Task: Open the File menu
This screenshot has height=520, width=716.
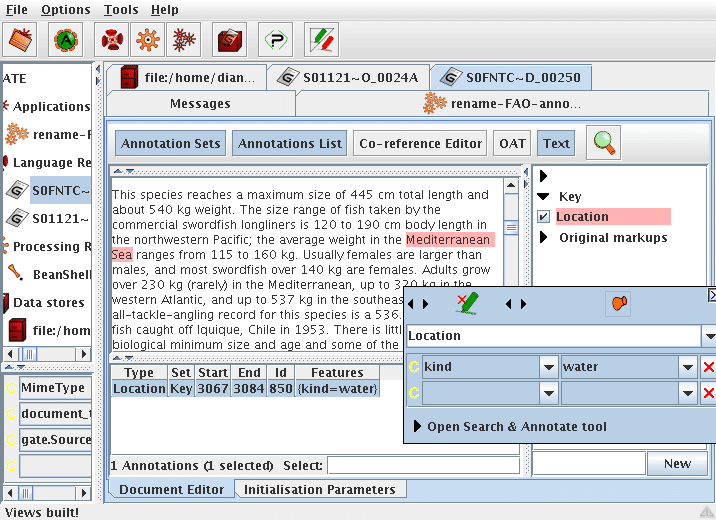Action: [x=16, y=10]
